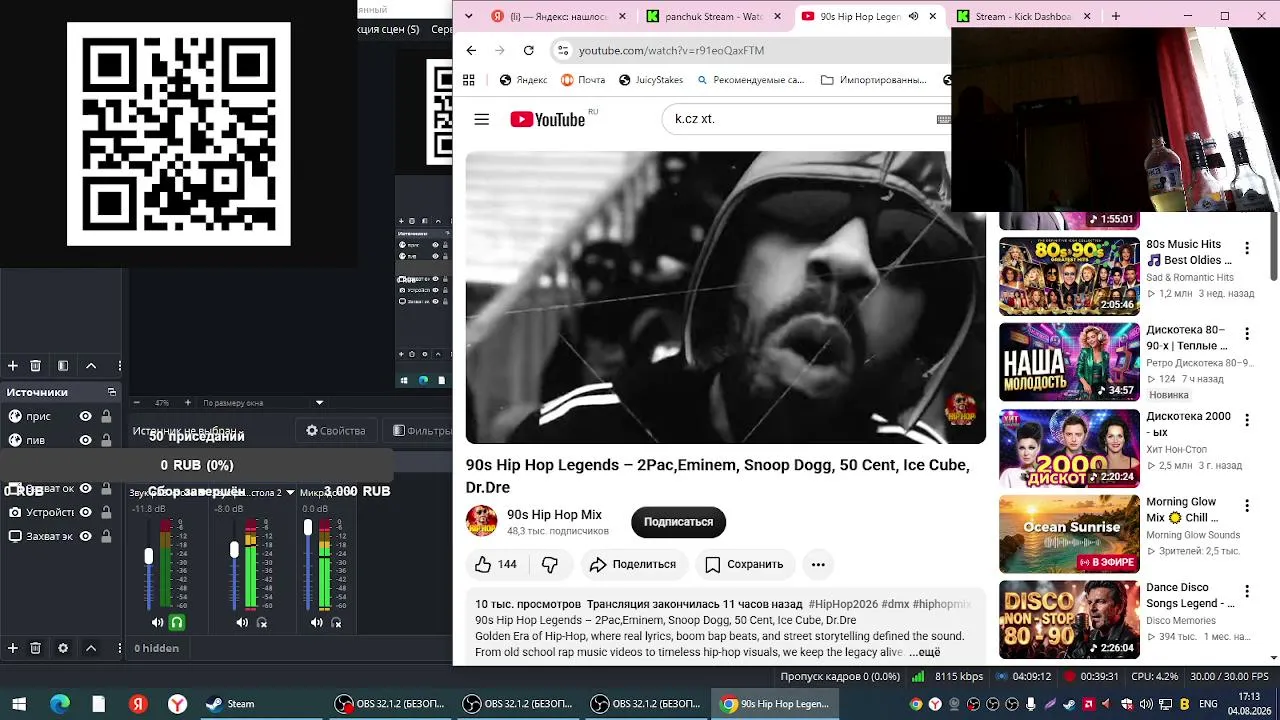Click Поделиться to share the video
This screenshot has width=1280, height=720.
632,564
